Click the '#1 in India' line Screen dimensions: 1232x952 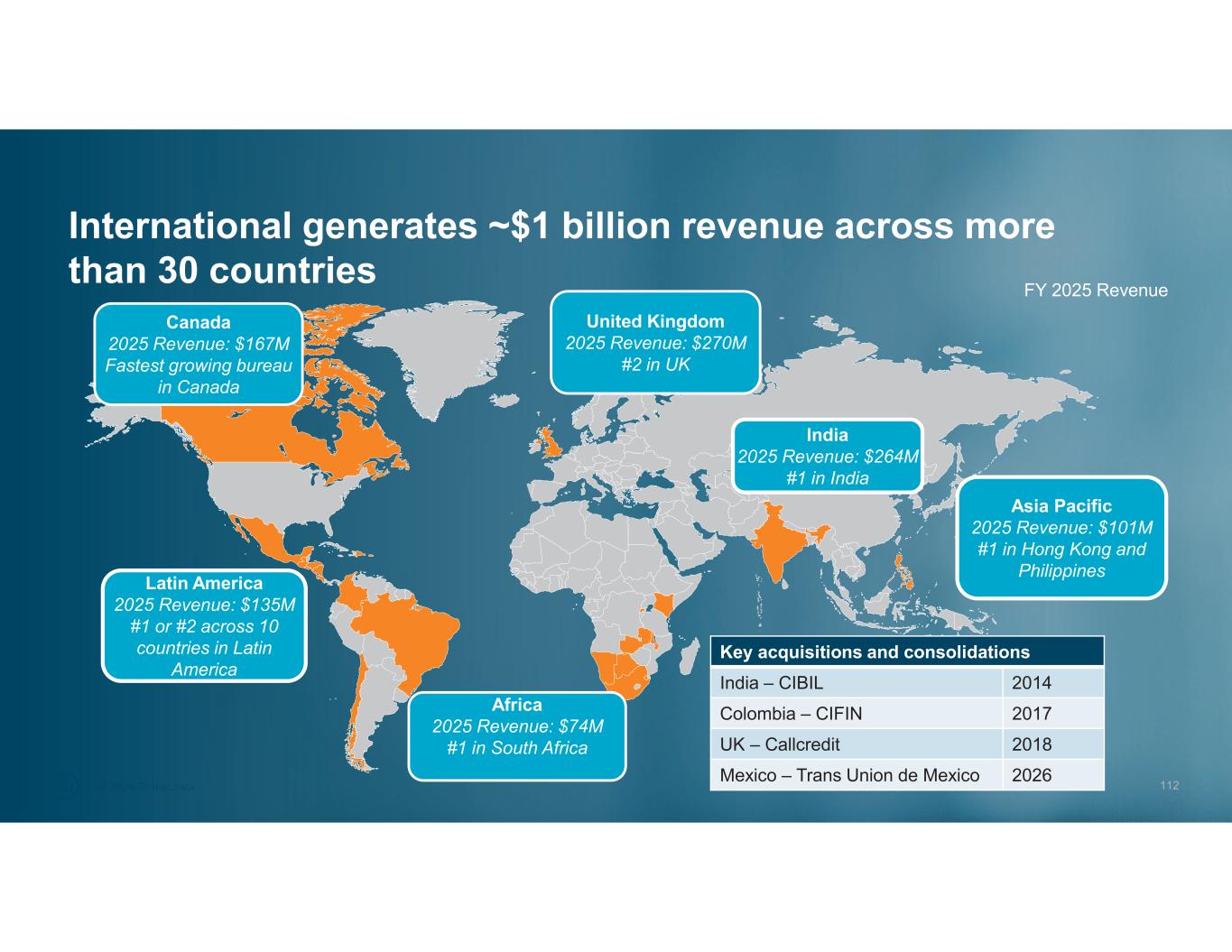(828, 478)
